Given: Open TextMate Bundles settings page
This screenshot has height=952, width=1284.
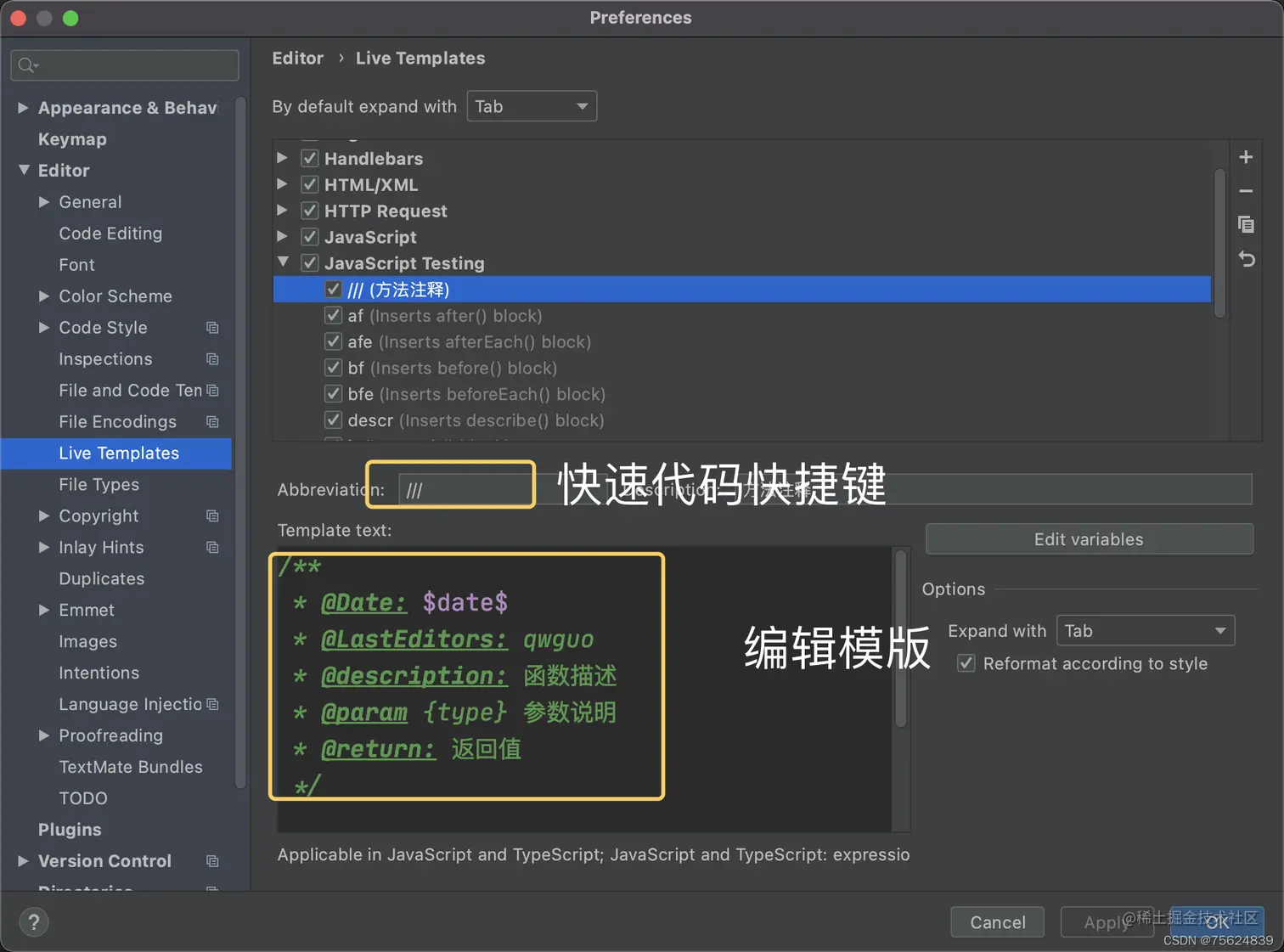Looking at the screenshot, I should pyautogui.click(x=131, y=767).
